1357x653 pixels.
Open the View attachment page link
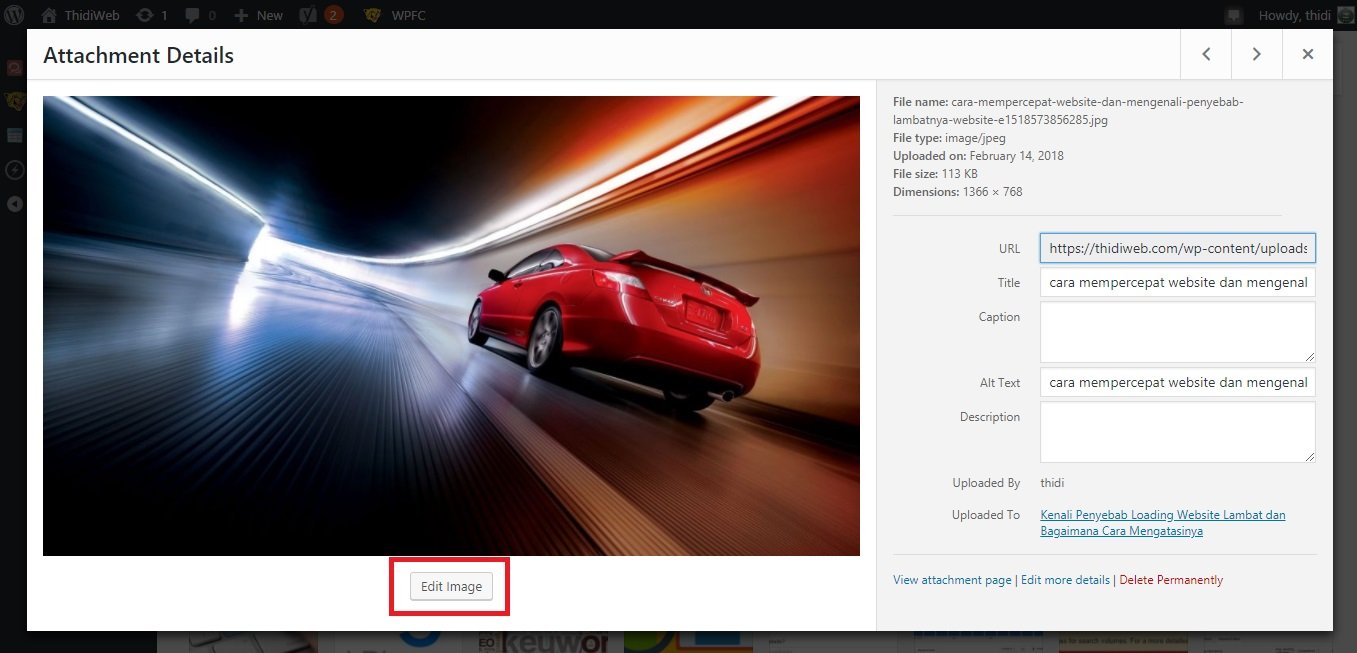pos(952,579)
